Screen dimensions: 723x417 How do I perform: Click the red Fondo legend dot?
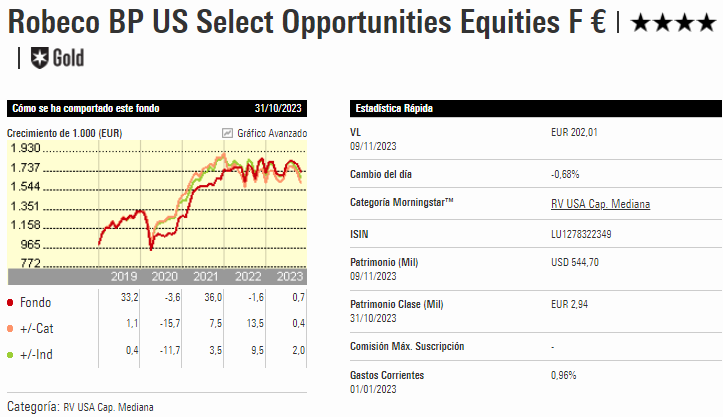[x=11, y=302]
